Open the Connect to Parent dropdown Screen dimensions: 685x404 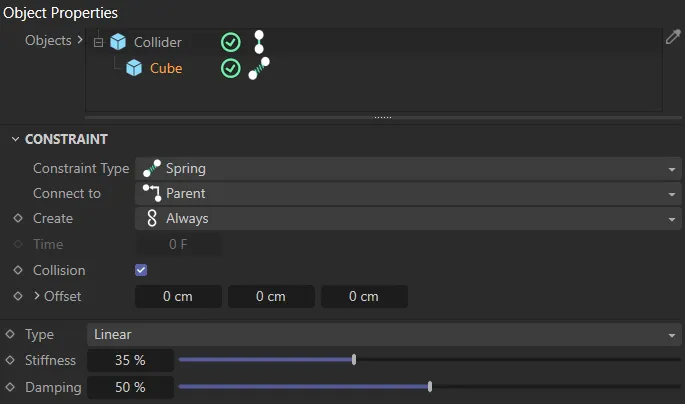408,193
